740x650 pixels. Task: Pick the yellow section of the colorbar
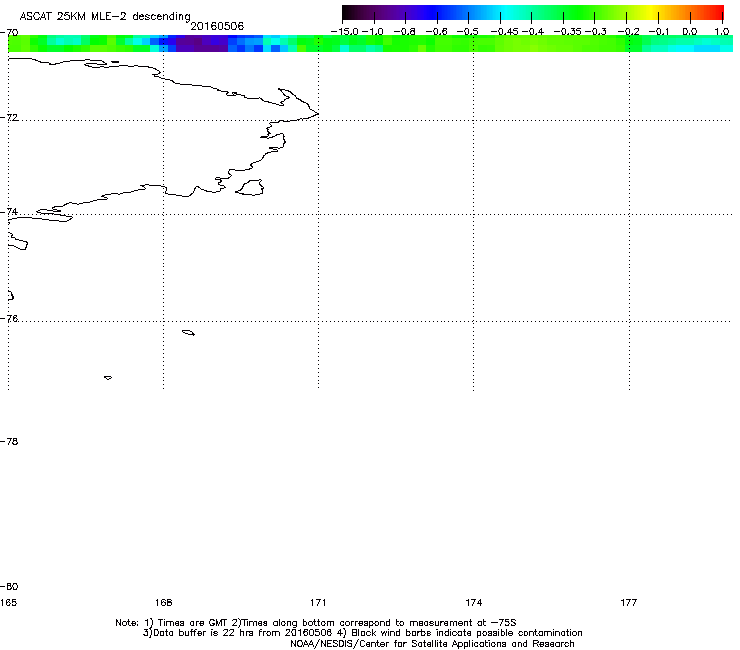(651, 12)
